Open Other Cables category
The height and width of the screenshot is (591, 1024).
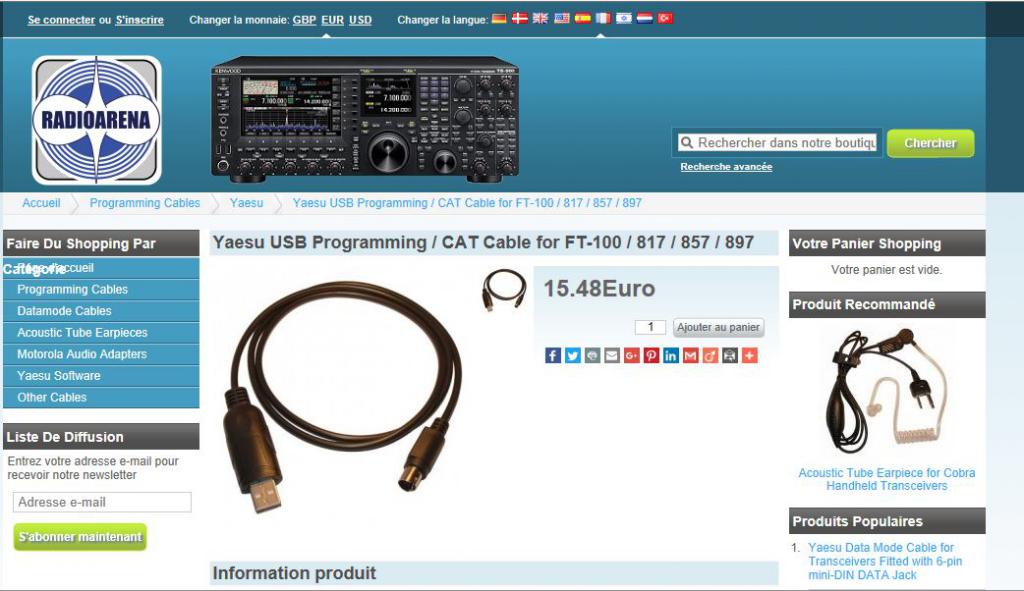(101, 397)
